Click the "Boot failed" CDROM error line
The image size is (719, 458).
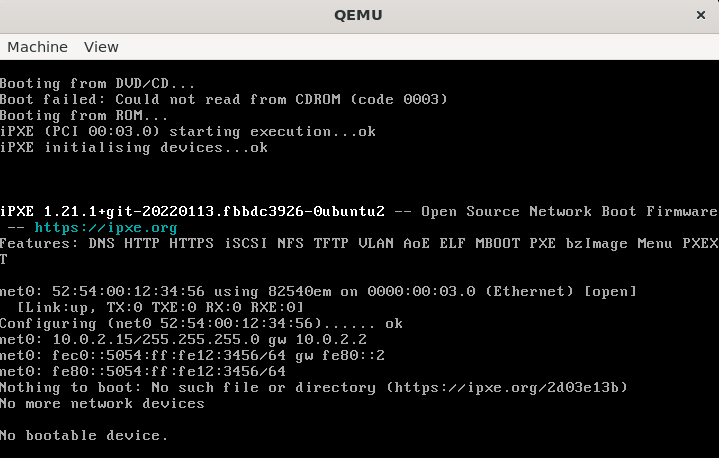(x=223, y=99)
